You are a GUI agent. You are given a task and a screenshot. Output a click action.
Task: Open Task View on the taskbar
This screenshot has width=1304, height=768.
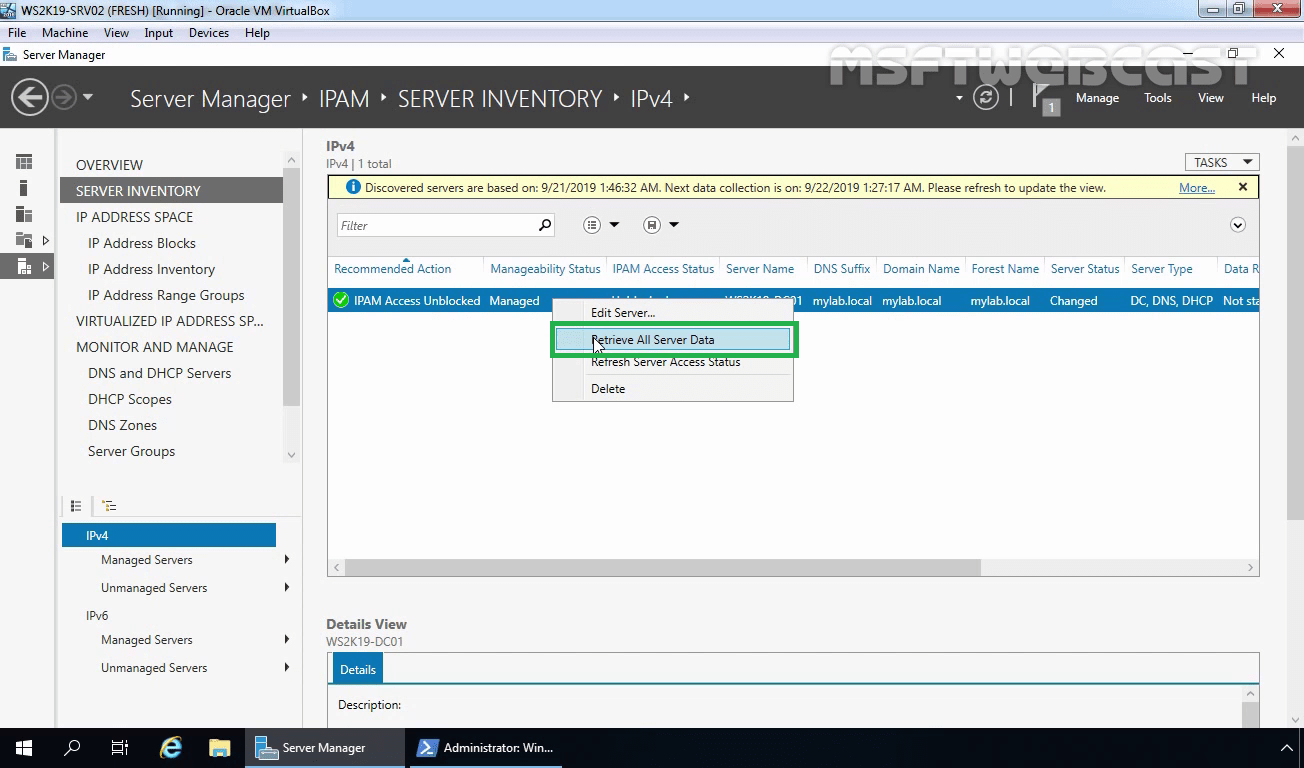tap(120, 747)
